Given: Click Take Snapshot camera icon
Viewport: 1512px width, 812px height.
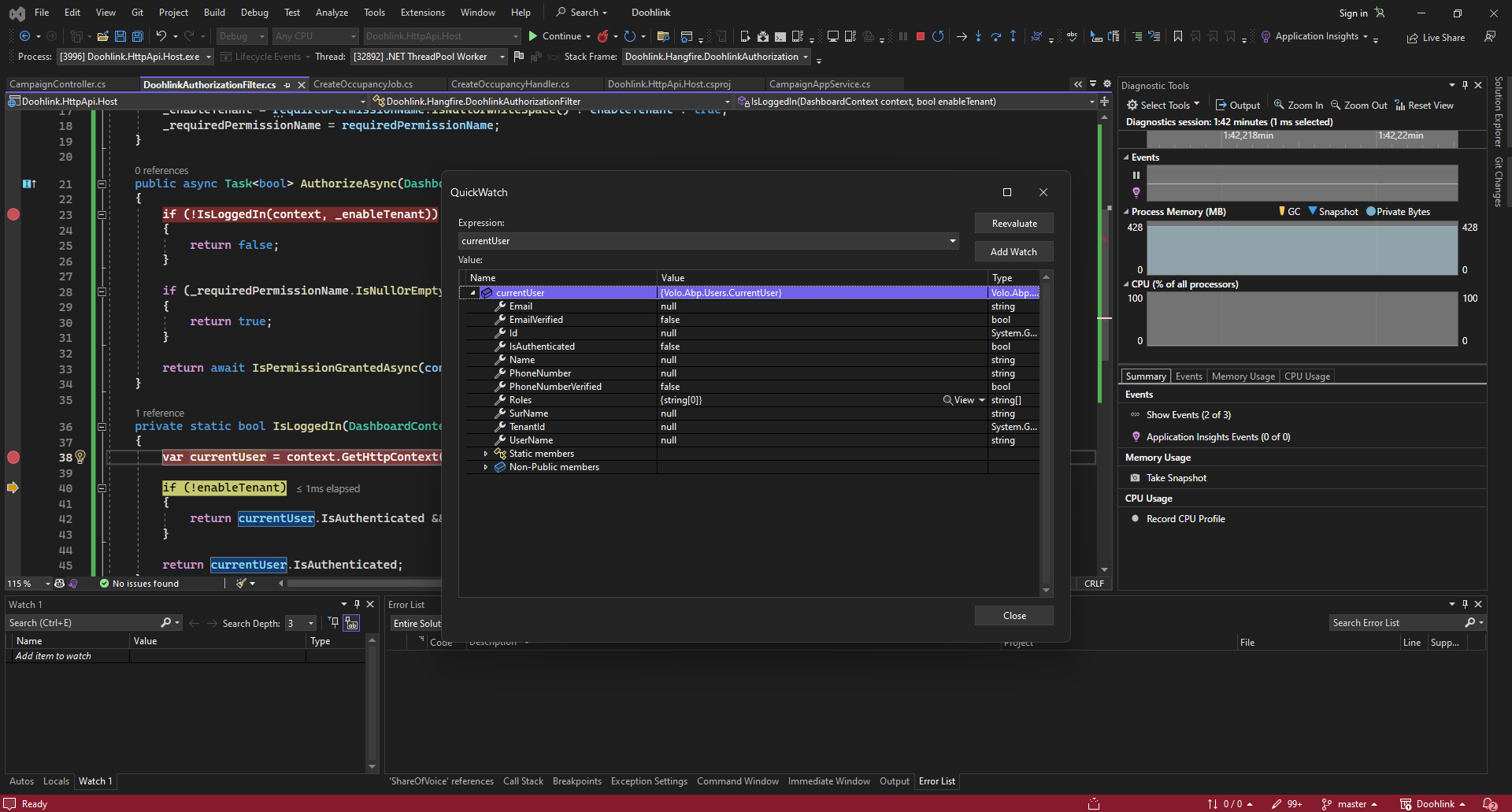Looking at the screenshot, I should tap(1135, 478).
